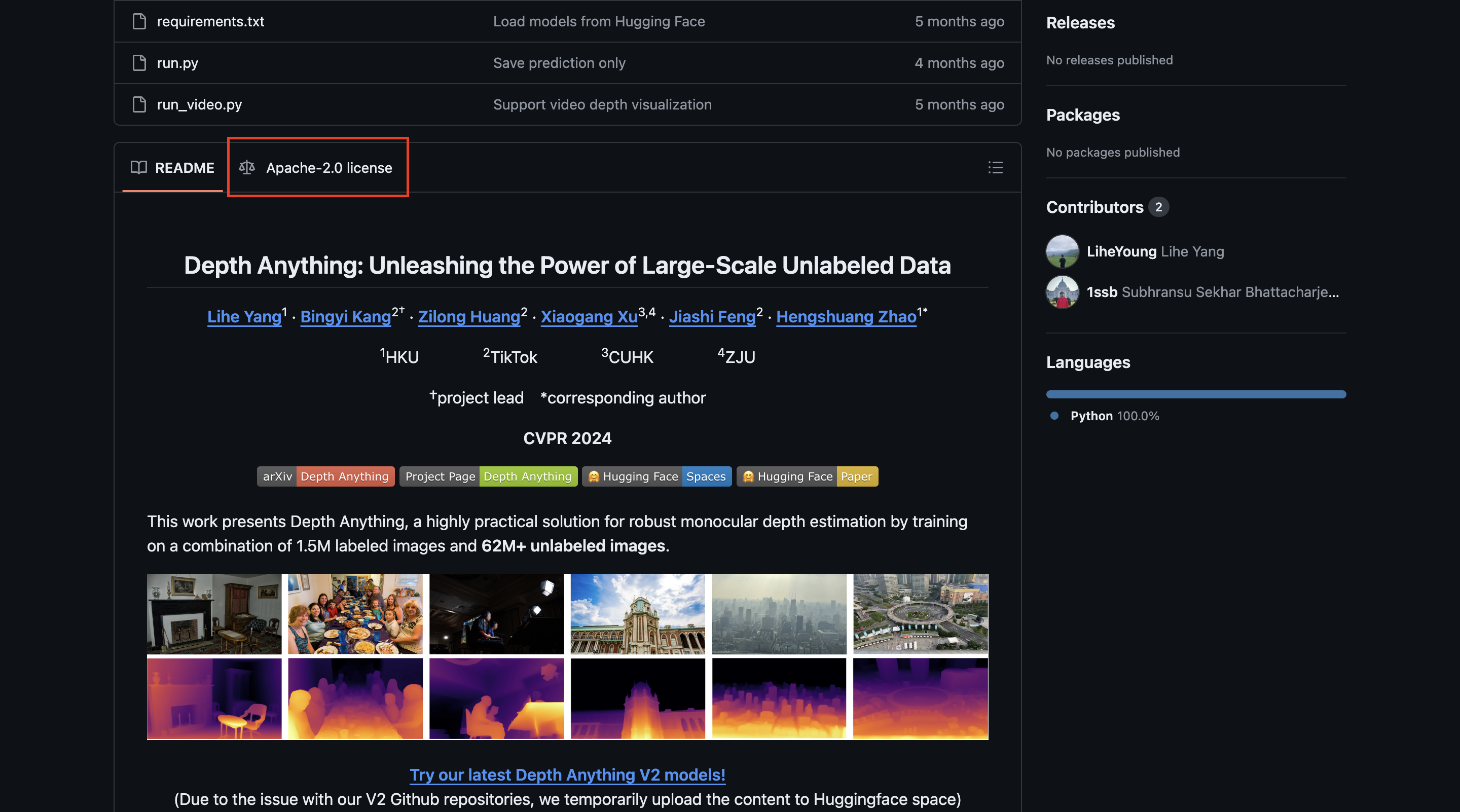Click the hazy city skyline photo
The image size is (1460, 812).
(779, 614)
